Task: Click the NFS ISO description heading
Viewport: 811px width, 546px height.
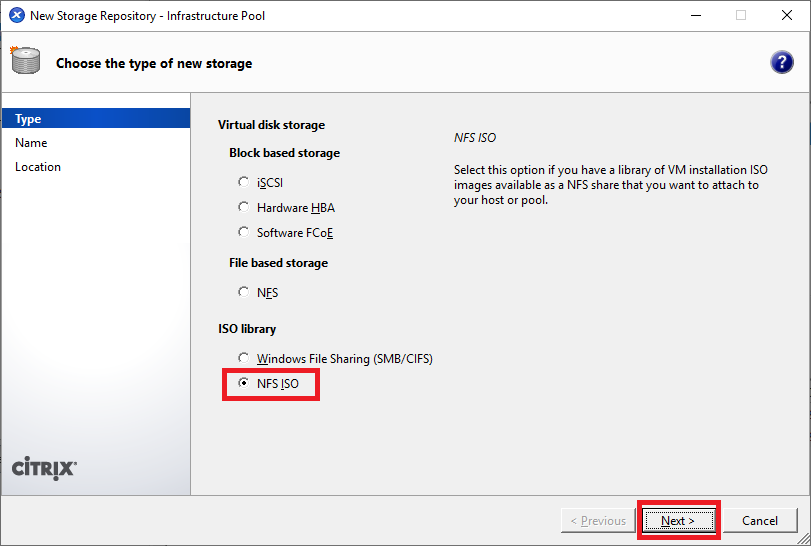Action: (x=475, y=137)
